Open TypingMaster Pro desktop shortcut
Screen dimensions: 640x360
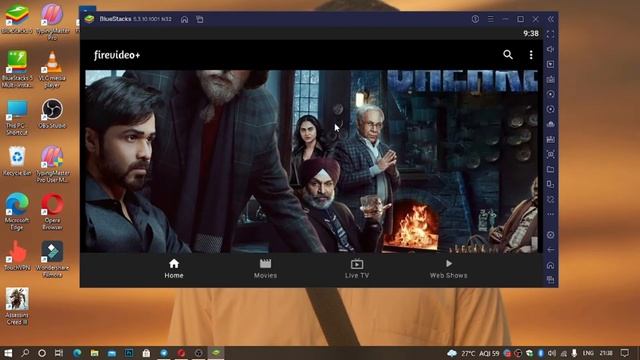52,21
